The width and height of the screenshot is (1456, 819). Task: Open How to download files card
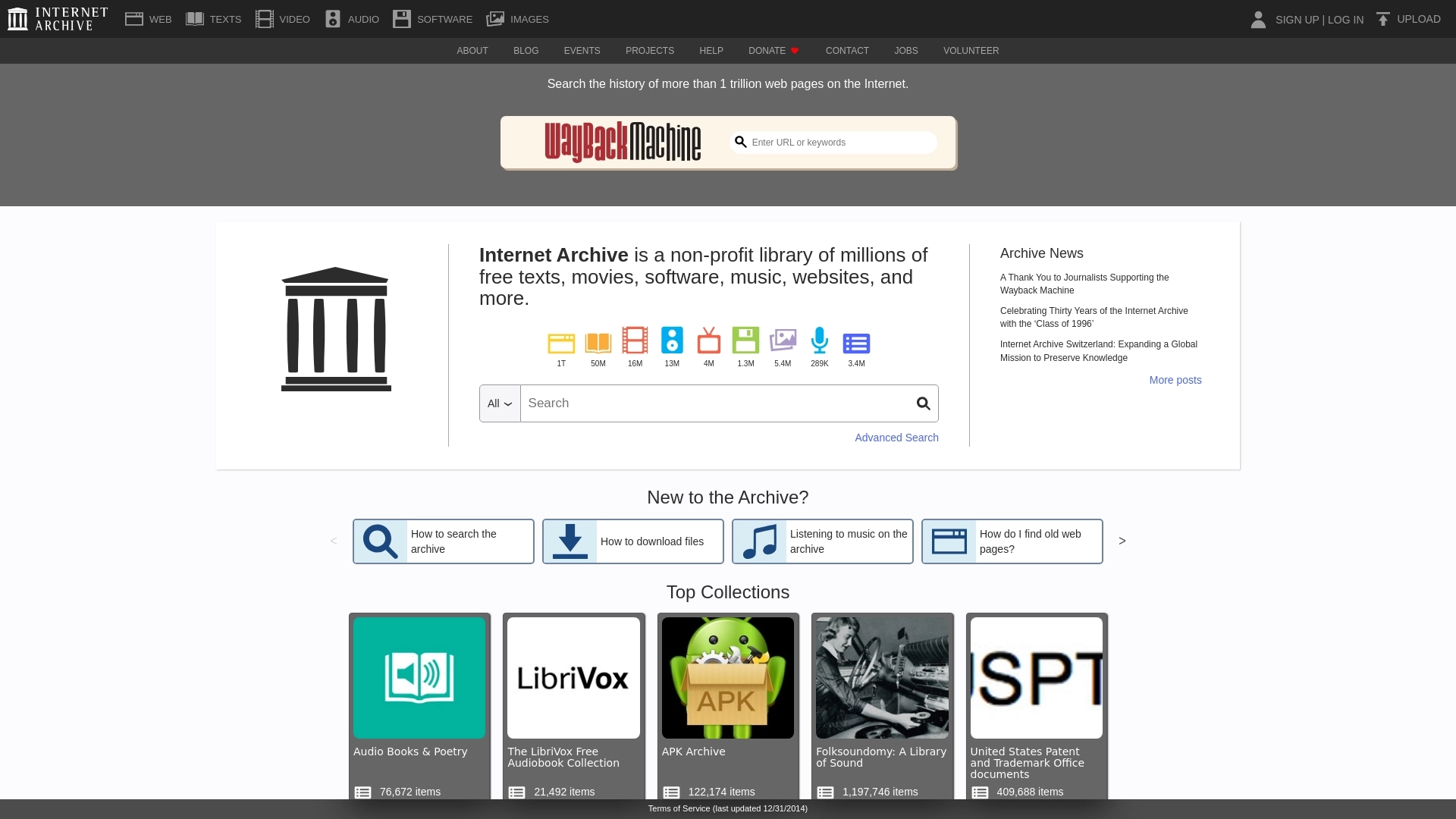click(633, 541)
